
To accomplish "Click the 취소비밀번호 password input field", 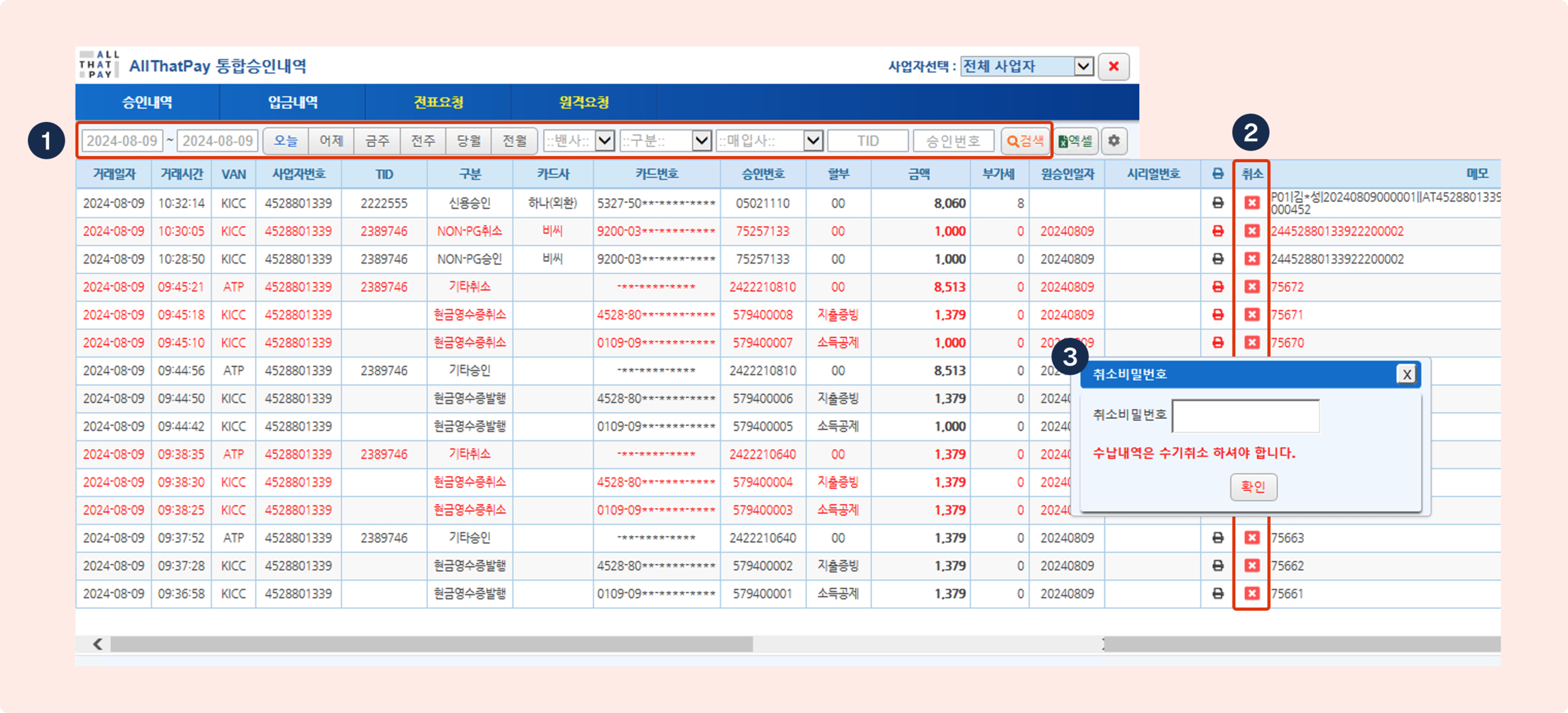I will coord(1245,416).
